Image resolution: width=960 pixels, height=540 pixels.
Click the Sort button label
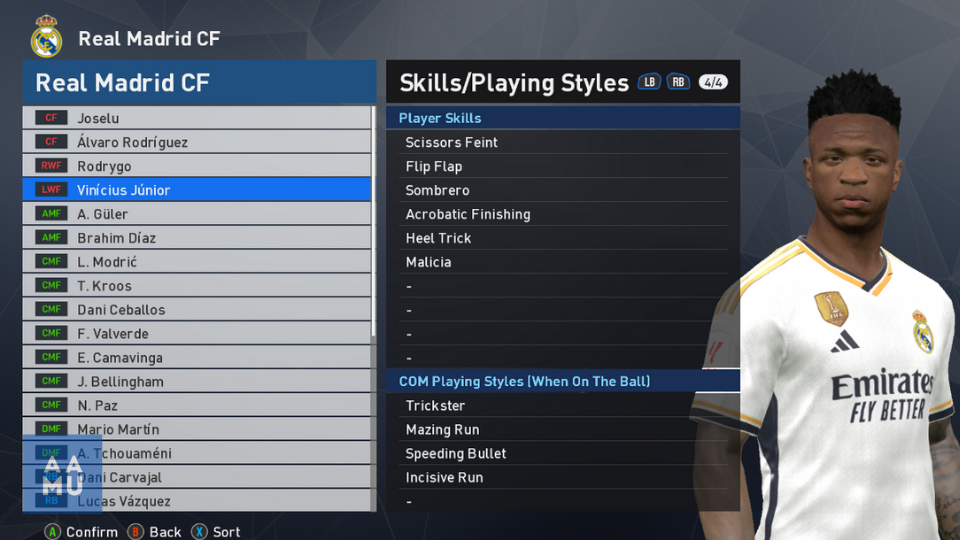[227, 531]
